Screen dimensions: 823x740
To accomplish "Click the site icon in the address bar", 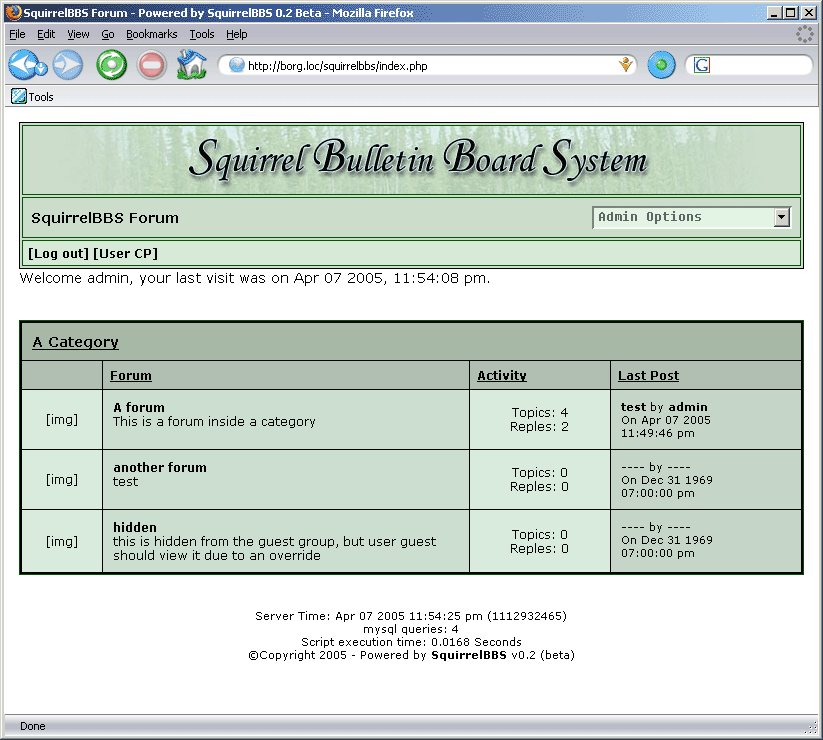I will pos(237,65).
